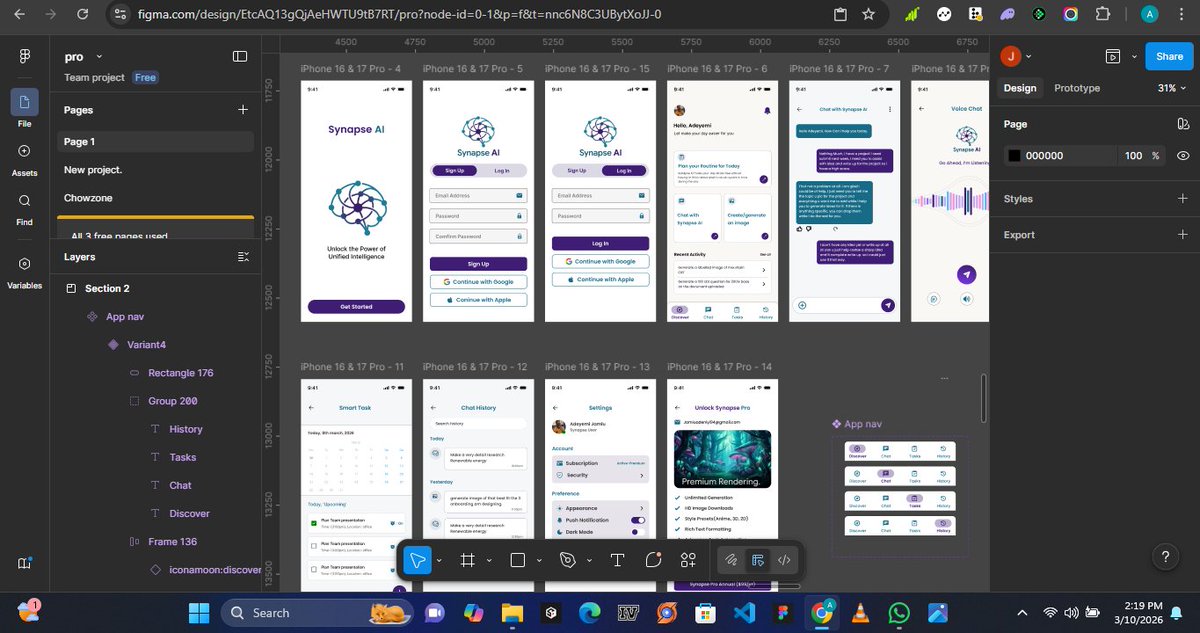Screen dimensions: 1200x633
Task: Select the New project. page
Action: [x=155, y=170]
